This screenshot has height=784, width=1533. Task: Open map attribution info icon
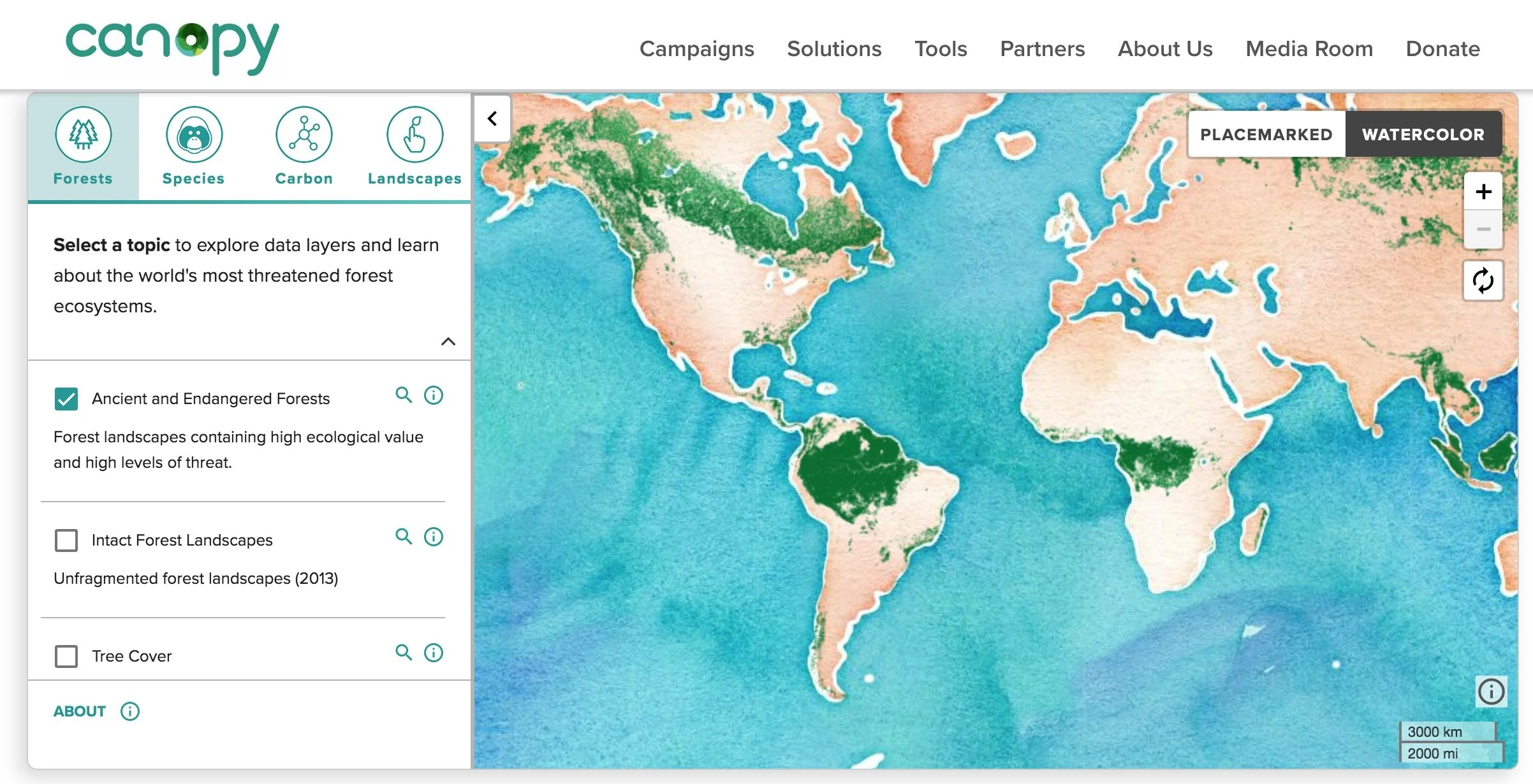[1491, 692]
